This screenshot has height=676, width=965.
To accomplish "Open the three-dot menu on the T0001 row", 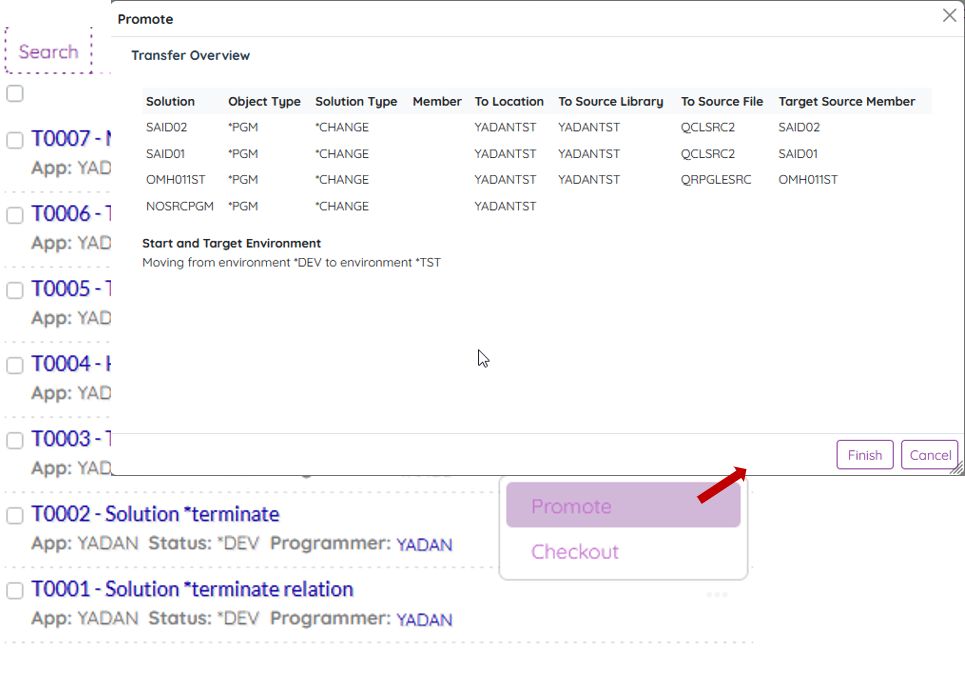I will [x=716, y=594].
